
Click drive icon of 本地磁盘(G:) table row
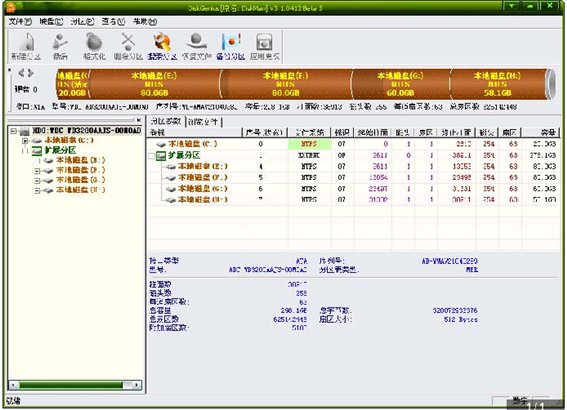[171, 189]
